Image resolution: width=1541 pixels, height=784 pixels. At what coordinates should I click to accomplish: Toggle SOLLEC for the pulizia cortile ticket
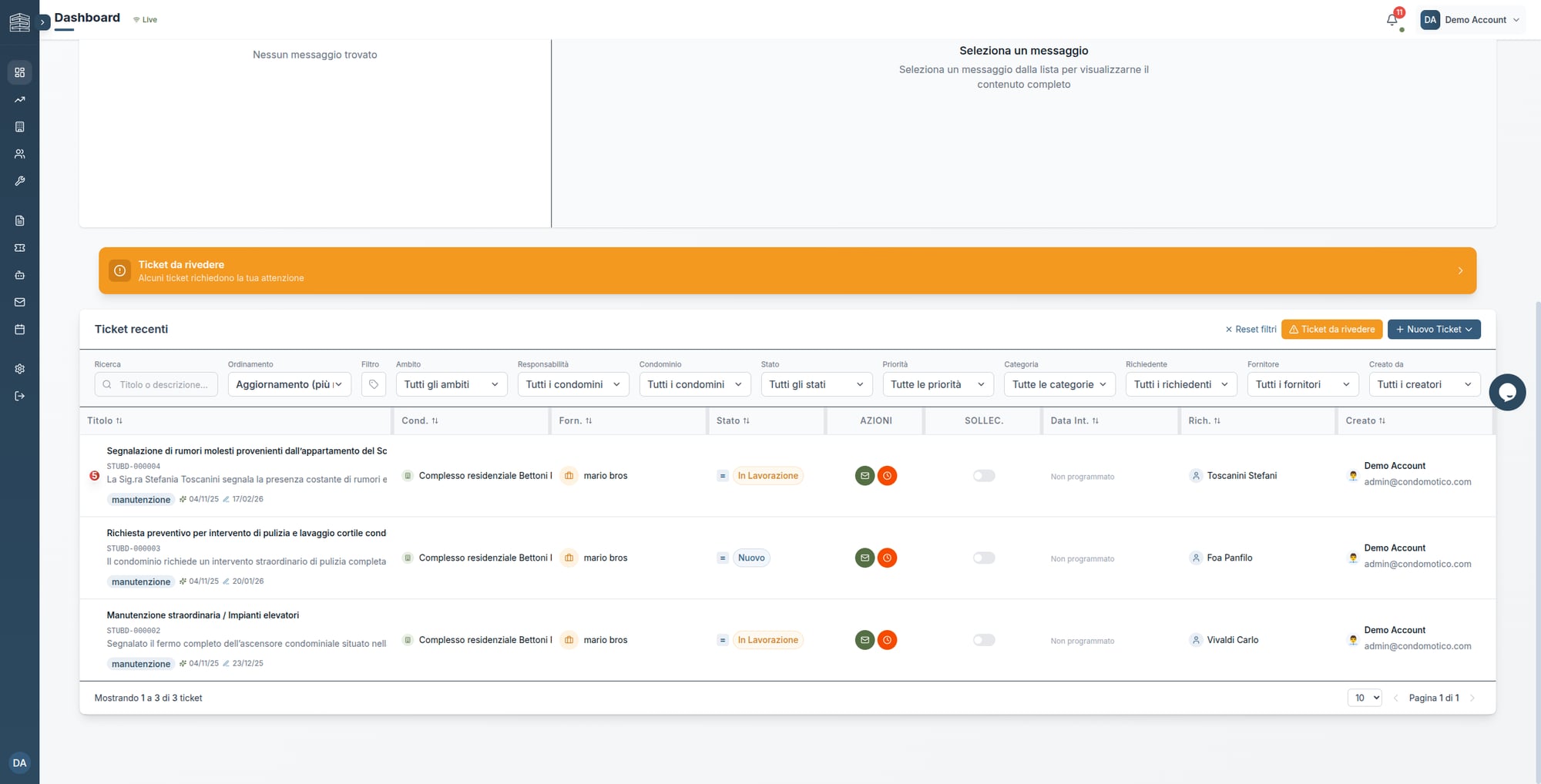[983, 558]
